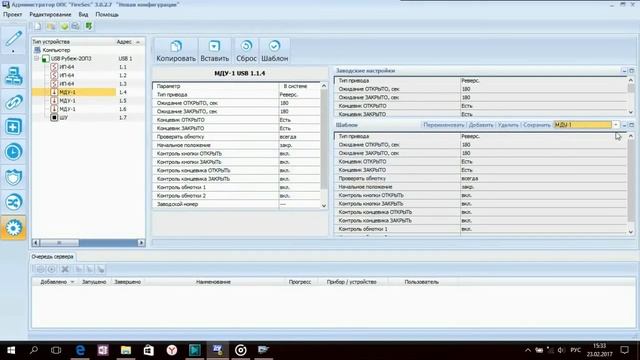Click Сохранить in the template panel
Image resolution: width=640 pixels, height=360 pixels.
click(x=537, y=125)
